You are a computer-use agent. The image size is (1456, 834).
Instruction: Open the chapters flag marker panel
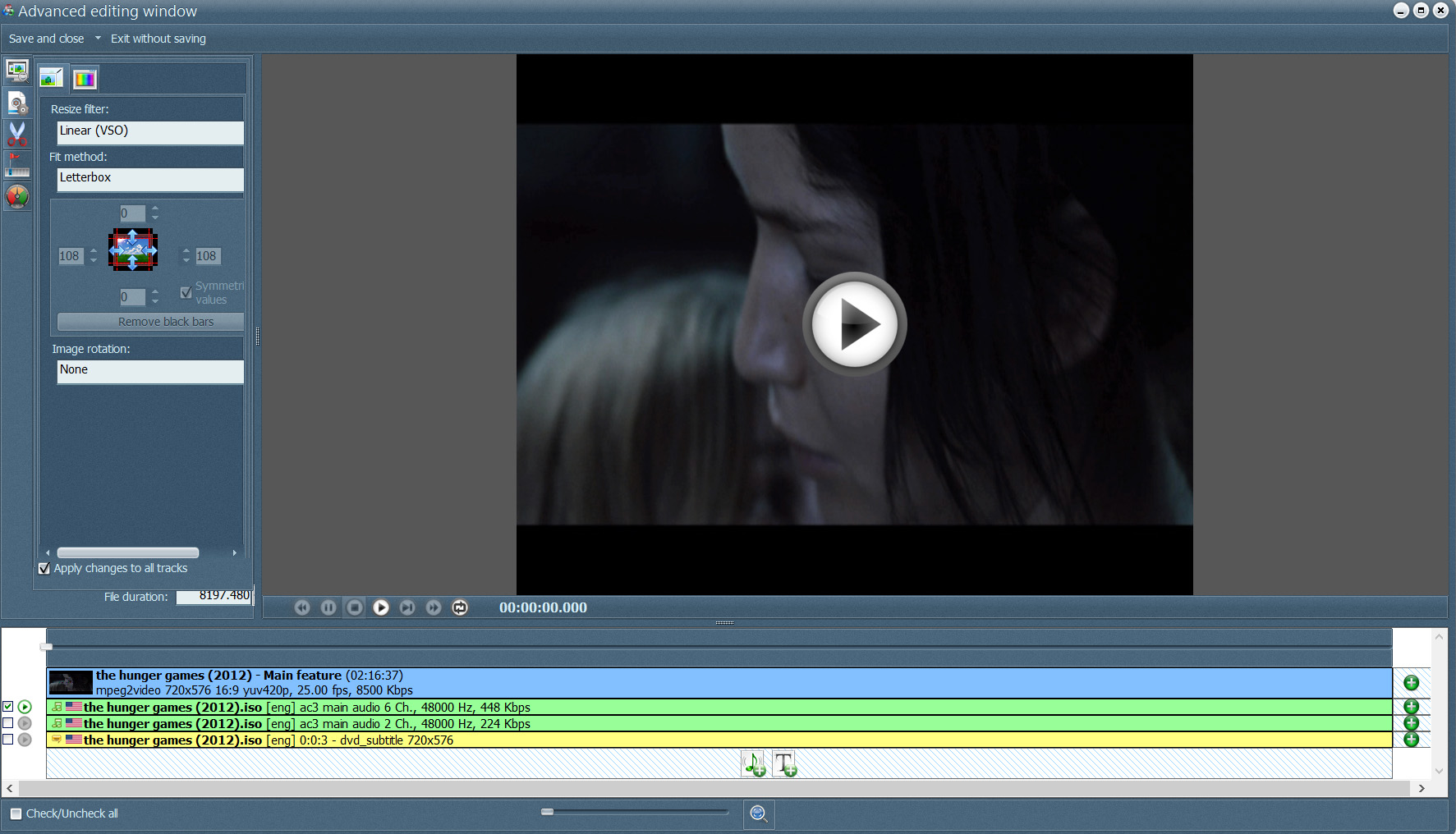click(x=17, y=165)
